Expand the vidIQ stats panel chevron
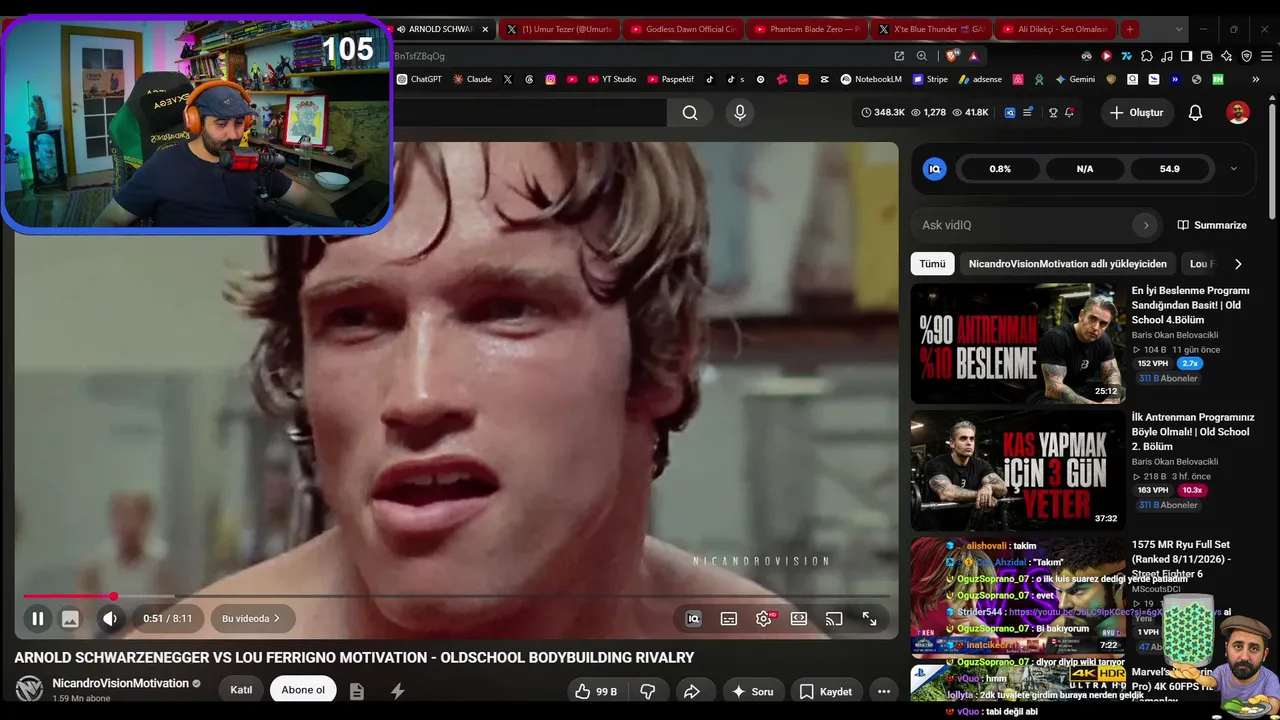This screenshot has height=720, width=1280. [x=1233, y=169]
